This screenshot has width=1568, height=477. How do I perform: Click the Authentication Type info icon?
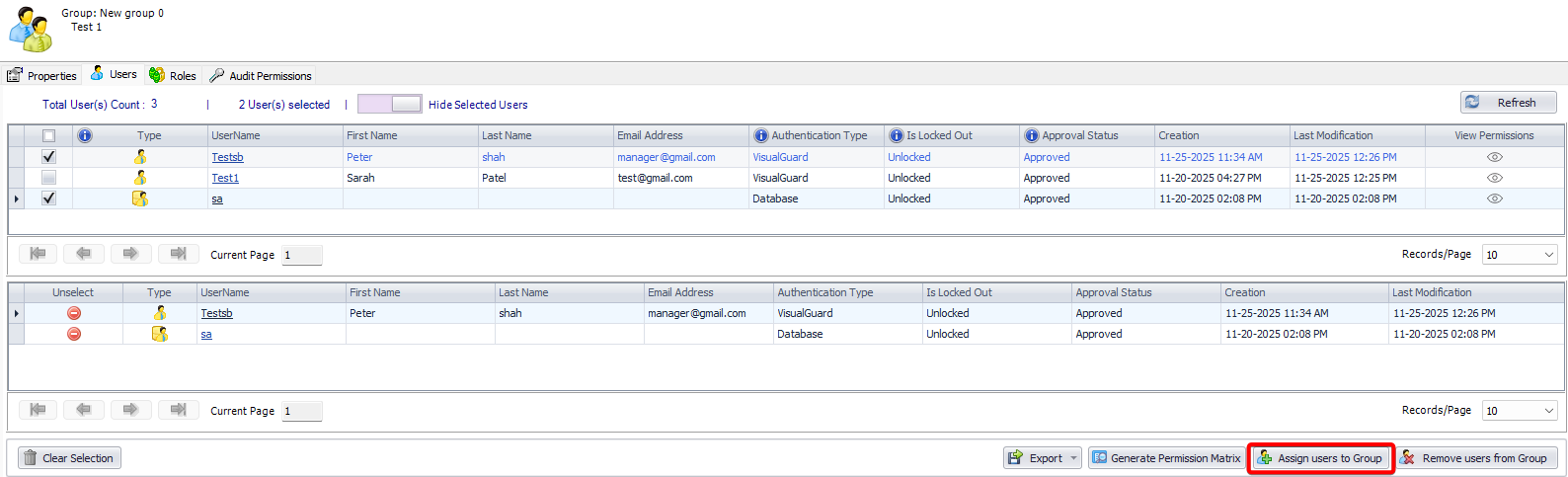(x=760, y=135)
